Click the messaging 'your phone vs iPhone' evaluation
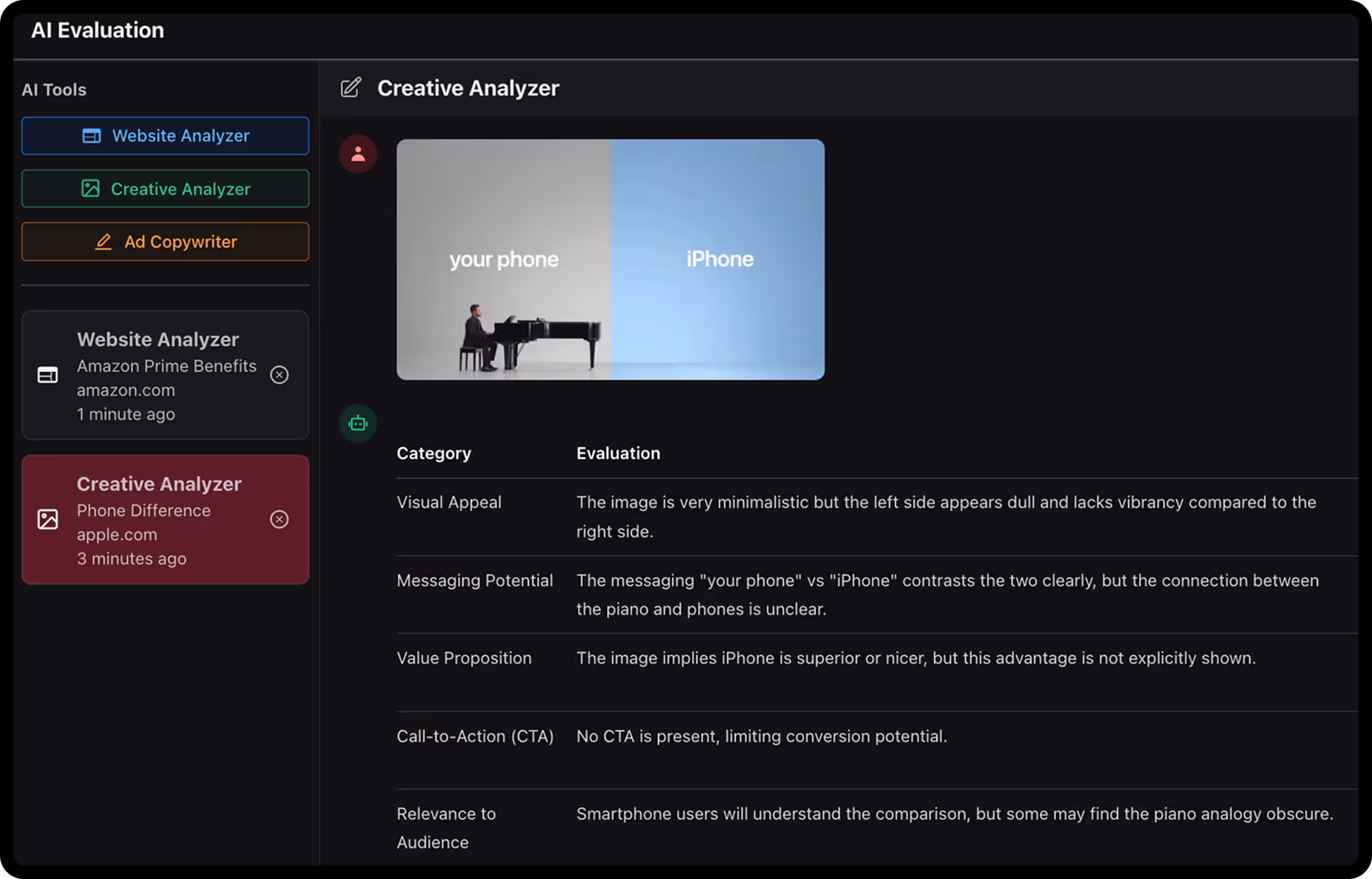 948,595
